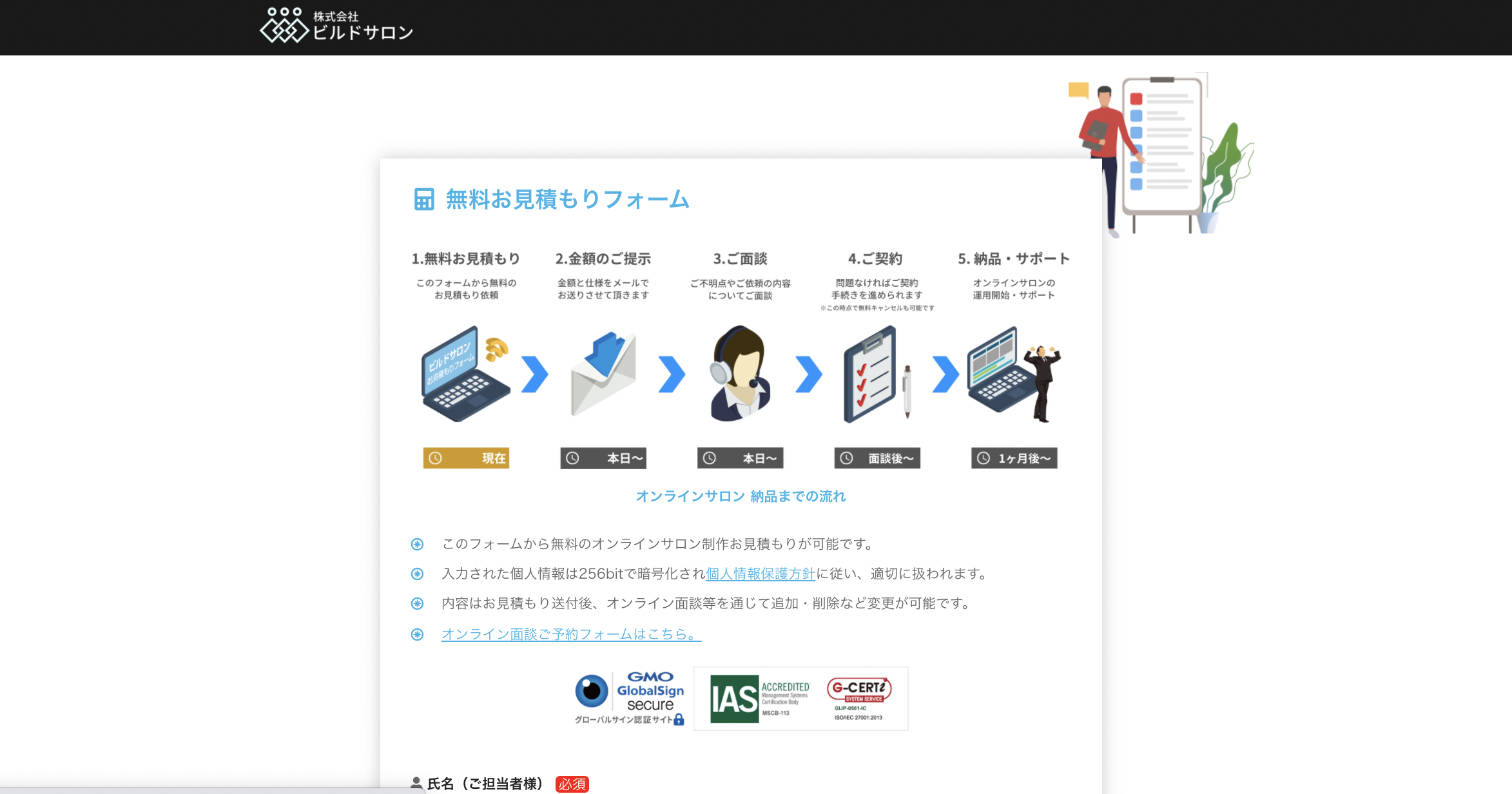Click the blue arrow between steps 1 and 2

click(534, 374)
